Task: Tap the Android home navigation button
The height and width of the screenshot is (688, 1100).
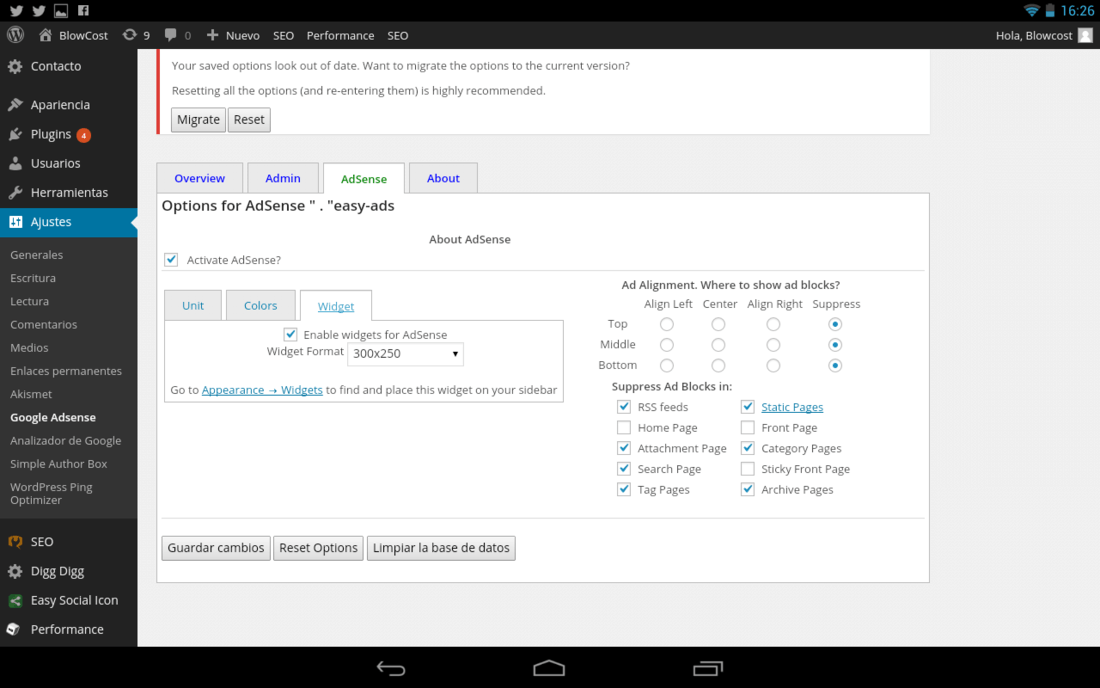Action: 549,668
